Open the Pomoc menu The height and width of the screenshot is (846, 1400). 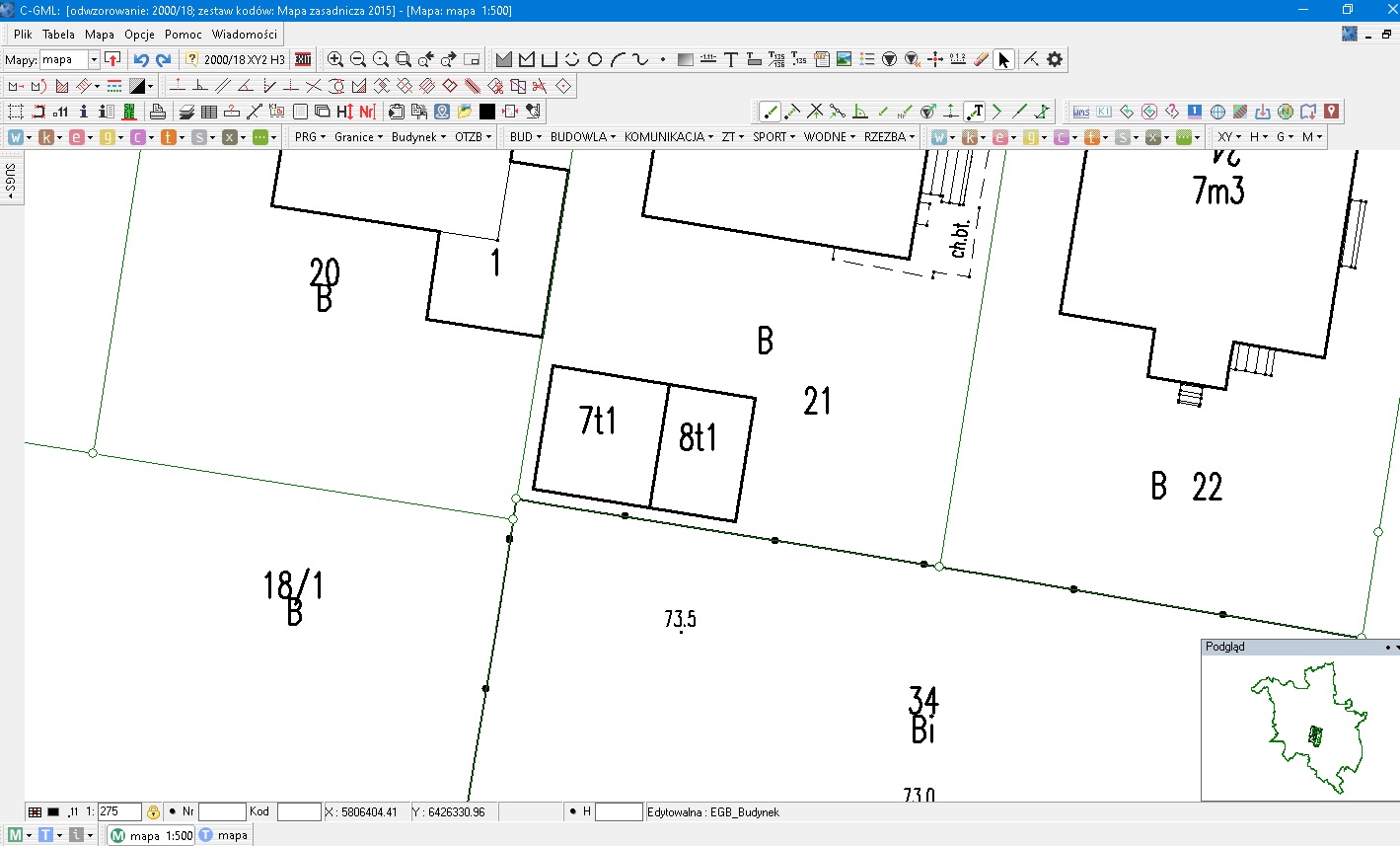(184, 34)
